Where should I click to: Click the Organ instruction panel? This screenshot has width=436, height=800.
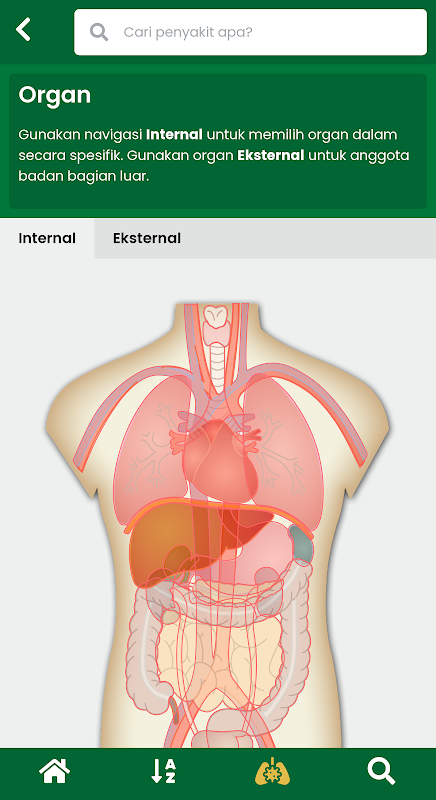pyautogui.click(x=218, y=141)
